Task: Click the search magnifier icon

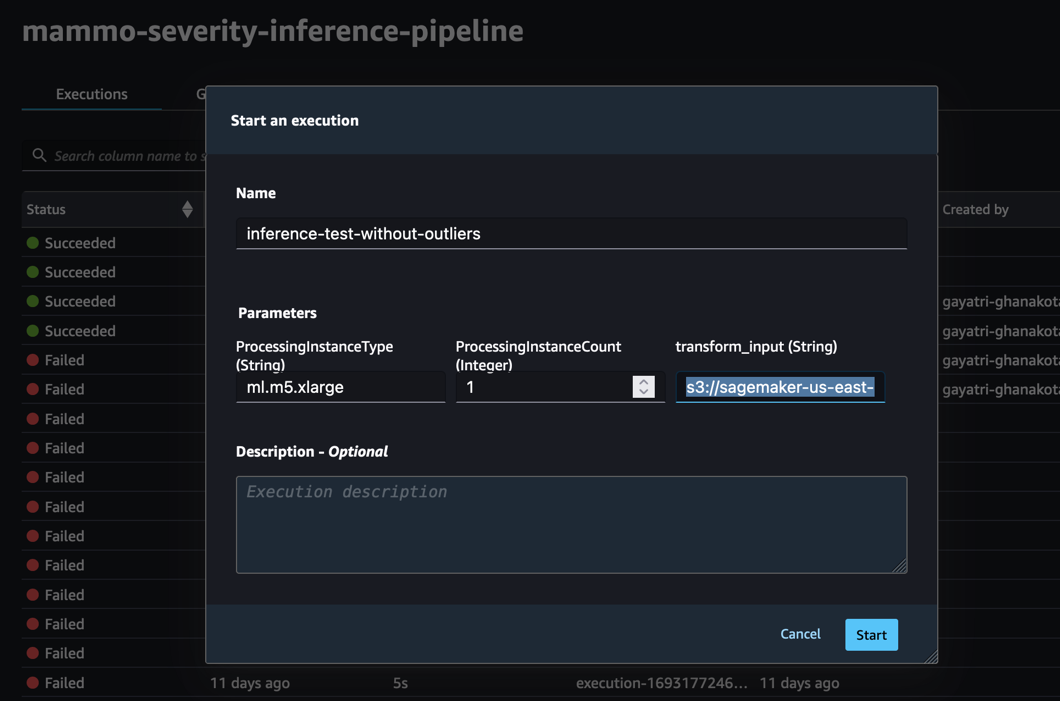Action: (39, 156)
